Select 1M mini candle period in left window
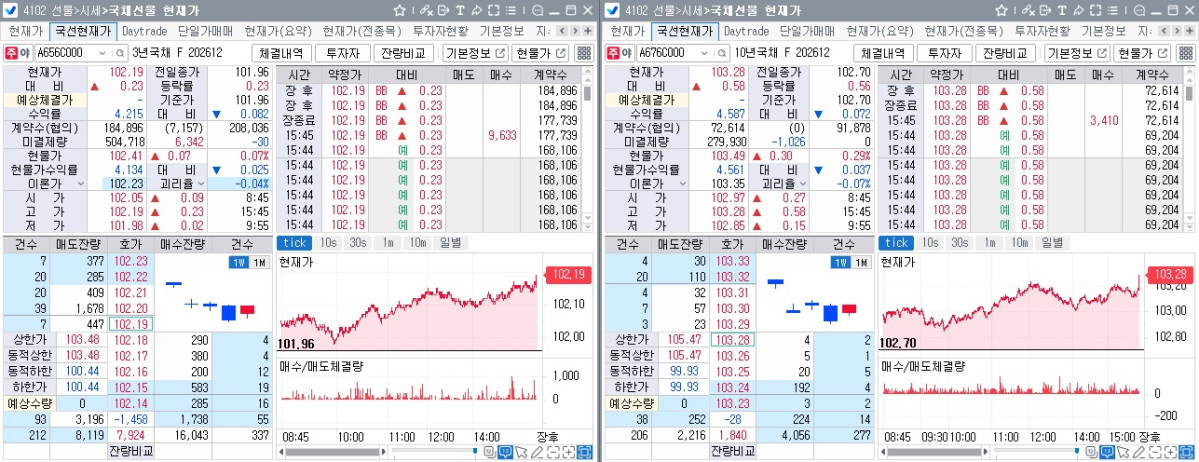 pyautogui.click(x=258, y=262)
